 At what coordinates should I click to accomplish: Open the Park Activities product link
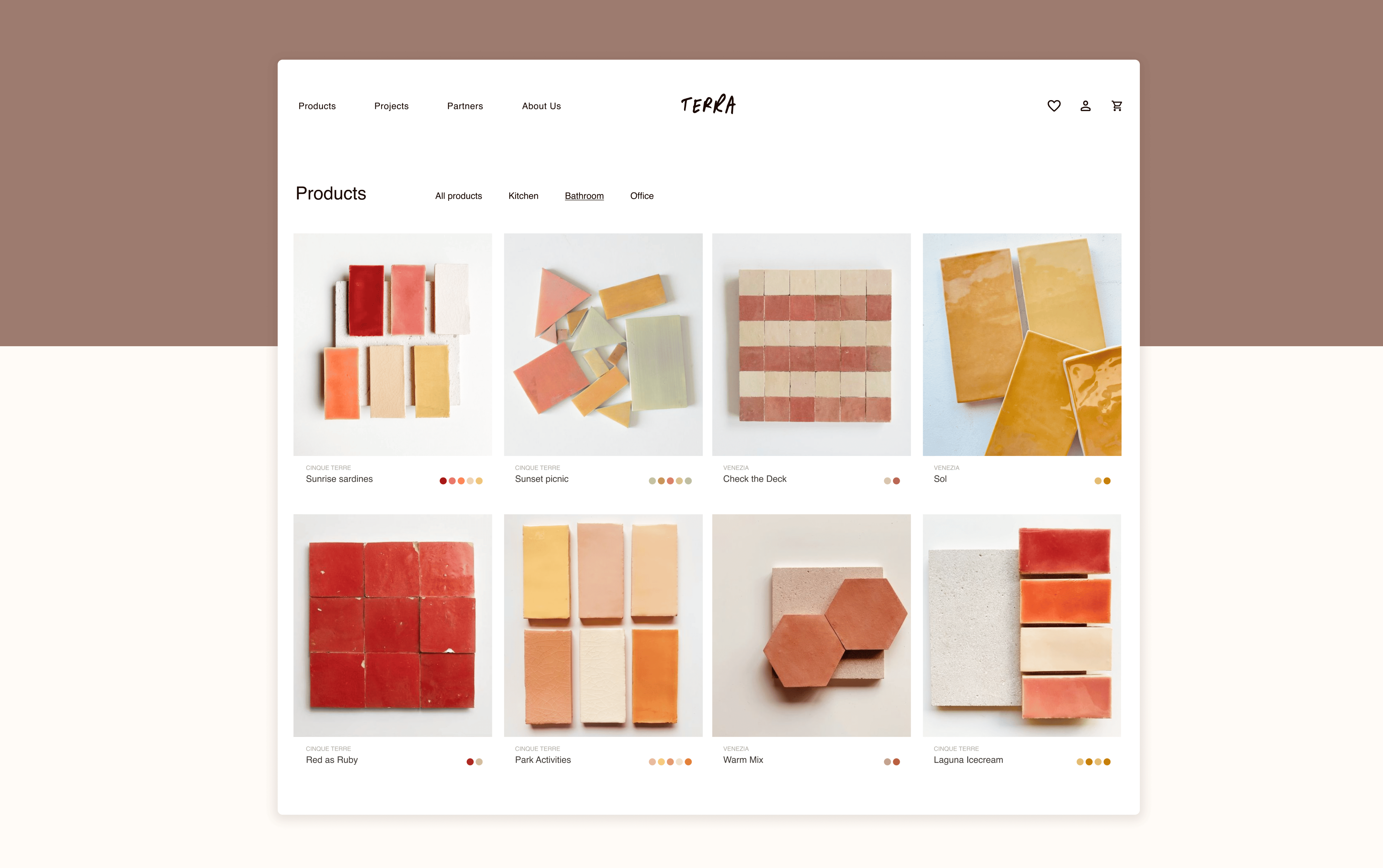[x=543, y=759]
